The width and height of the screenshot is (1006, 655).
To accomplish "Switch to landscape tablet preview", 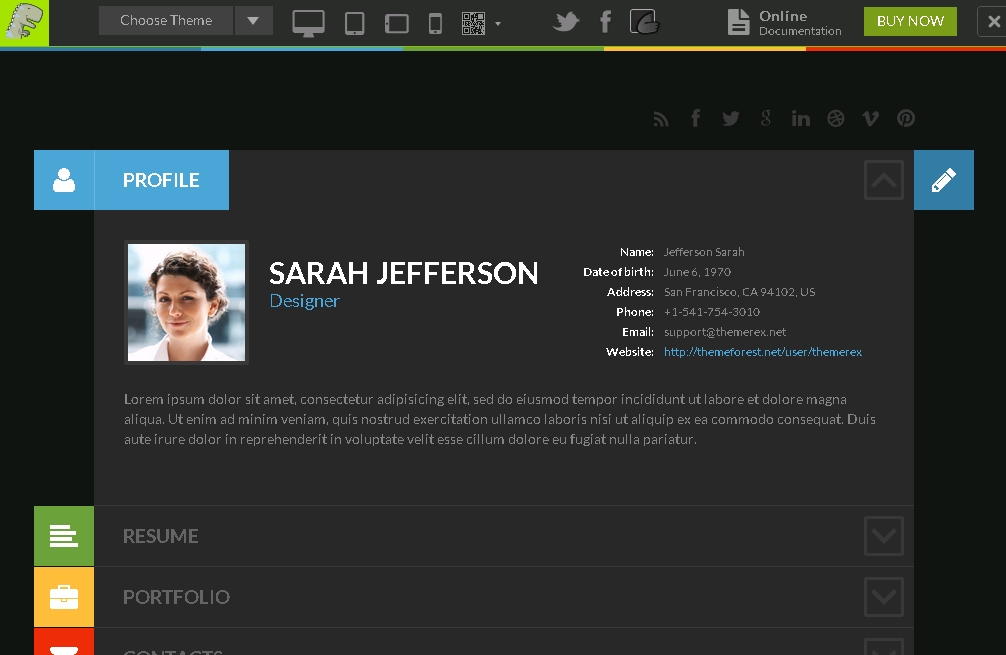I will click(x=396, y=23).
